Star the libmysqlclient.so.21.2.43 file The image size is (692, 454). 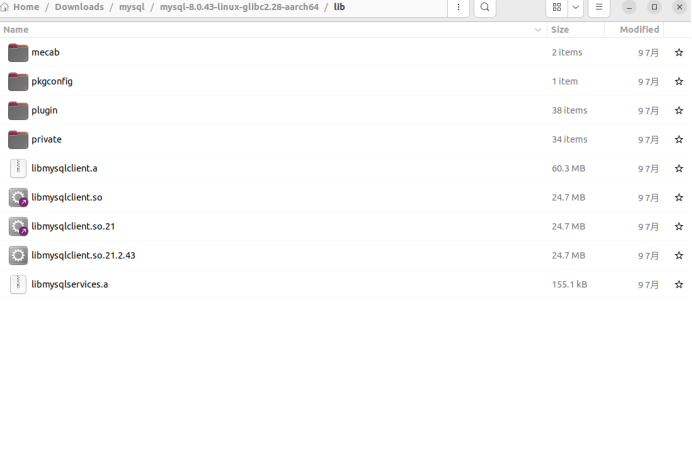point(679,255)
